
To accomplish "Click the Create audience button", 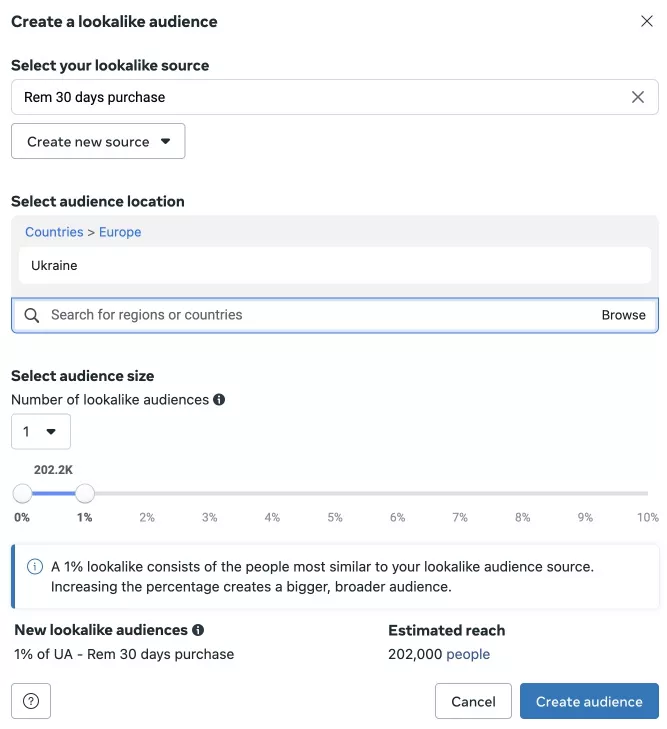I will point(589,701).
